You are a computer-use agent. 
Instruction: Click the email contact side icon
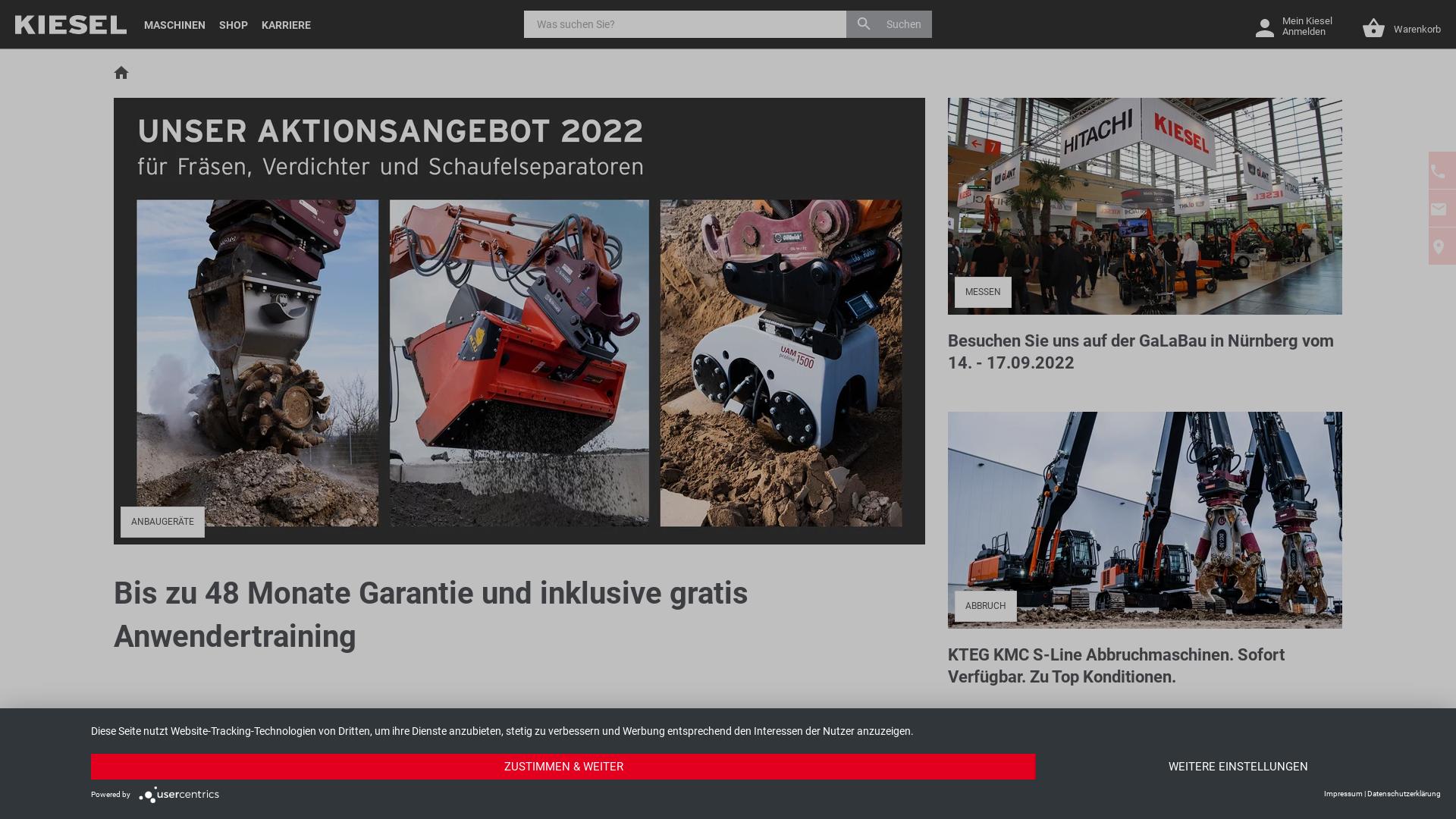pyautogui.click(x=1439, y=209)
